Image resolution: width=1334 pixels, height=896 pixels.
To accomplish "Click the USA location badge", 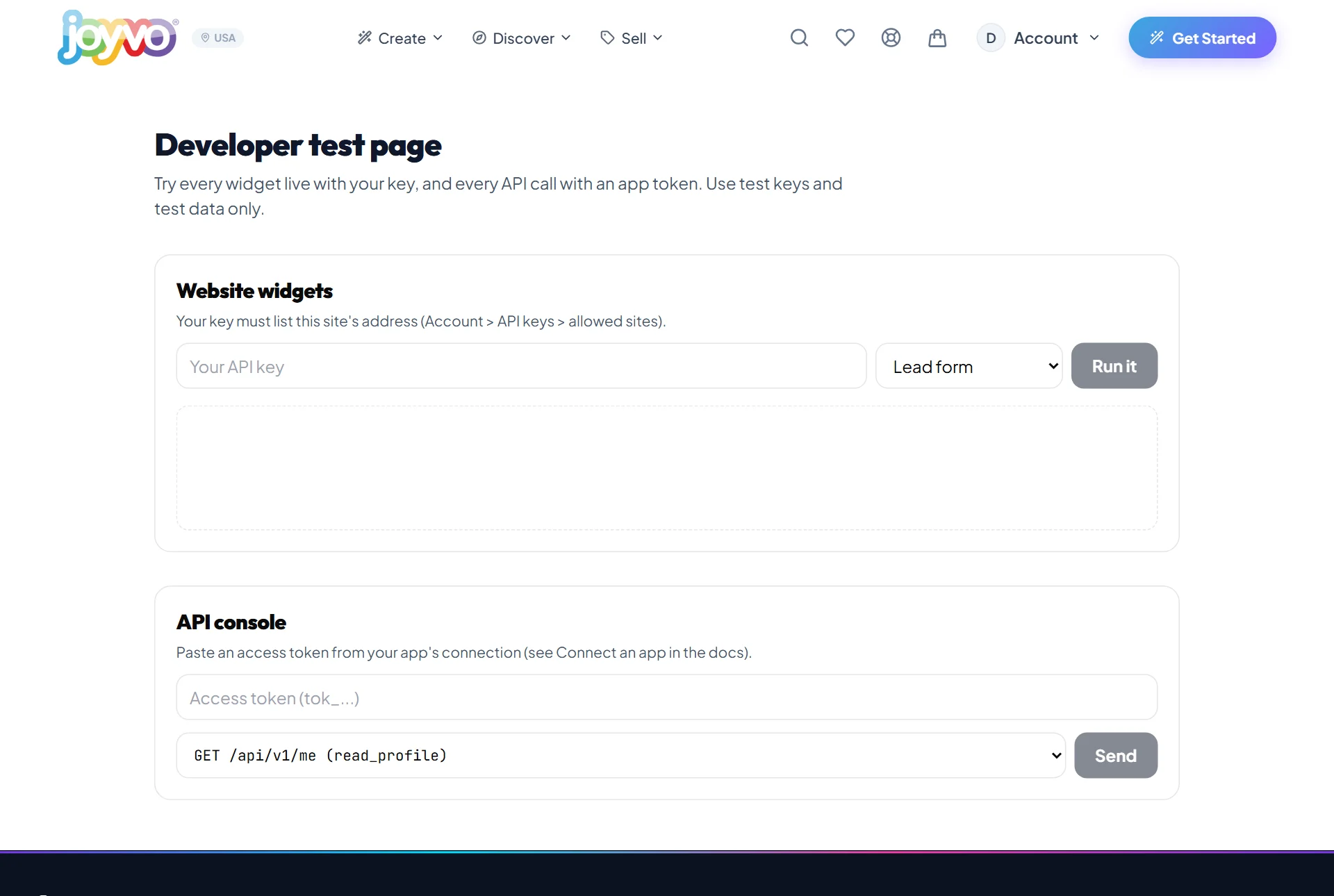I will point(218,38).
